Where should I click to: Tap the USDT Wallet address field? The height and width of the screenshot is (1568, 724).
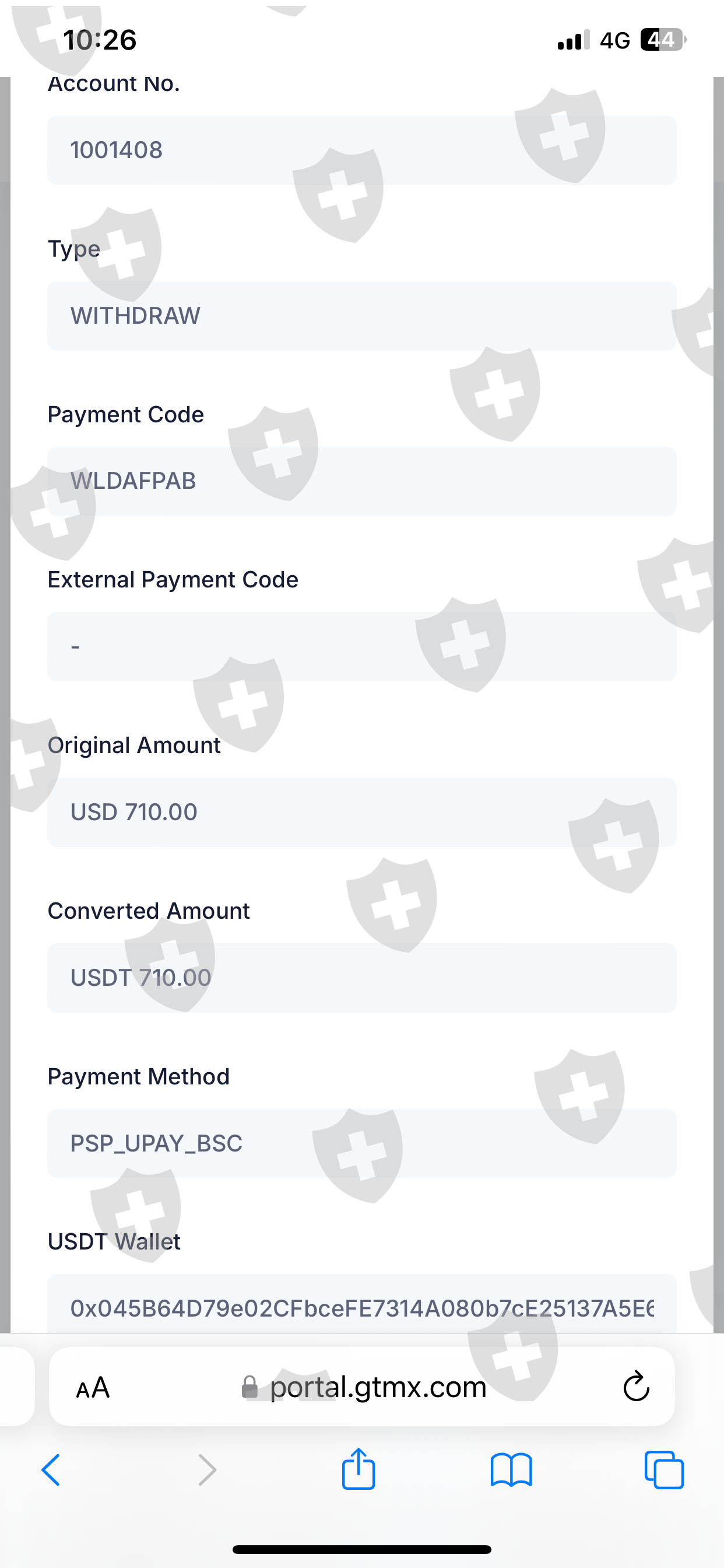tap(361, 1307)
